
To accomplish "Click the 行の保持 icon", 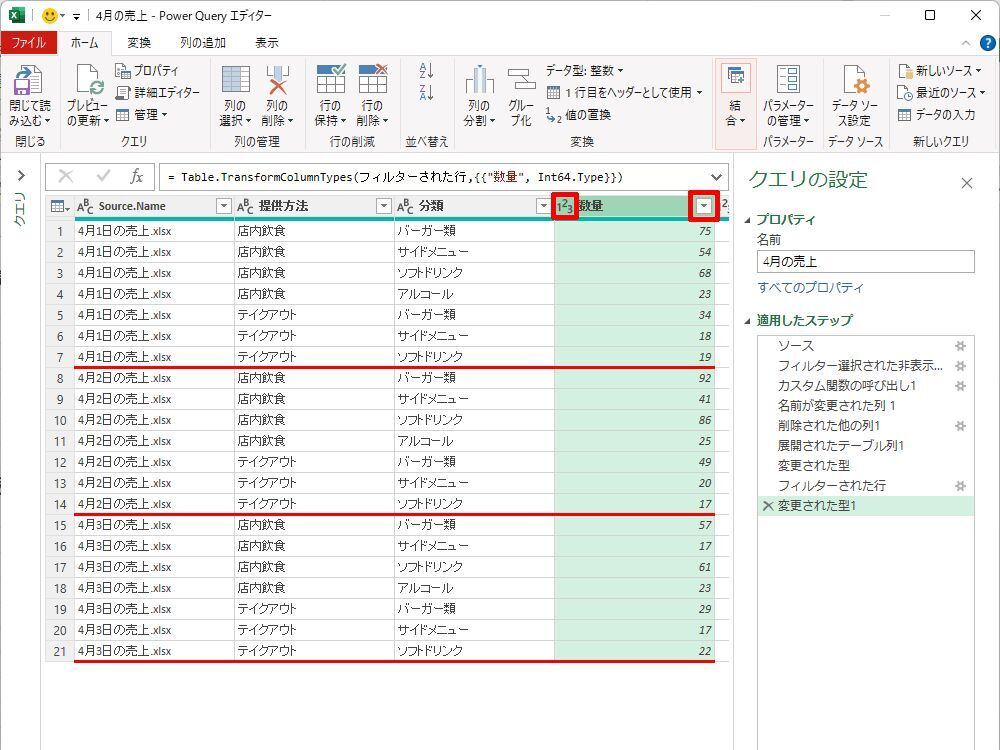I will click(330, 82).
